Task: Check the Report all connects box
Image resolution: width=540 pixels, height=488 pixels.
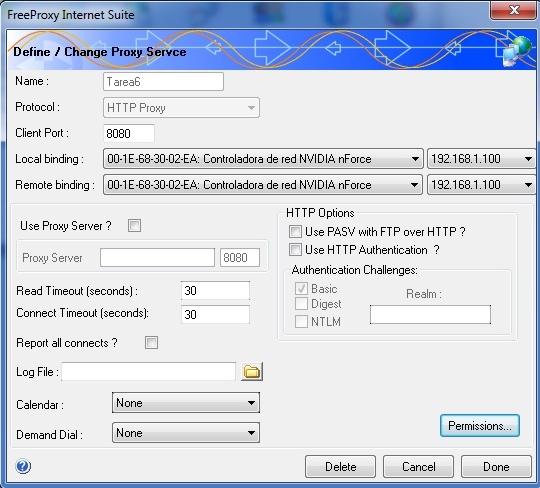Action: click(x=152, y=343)
